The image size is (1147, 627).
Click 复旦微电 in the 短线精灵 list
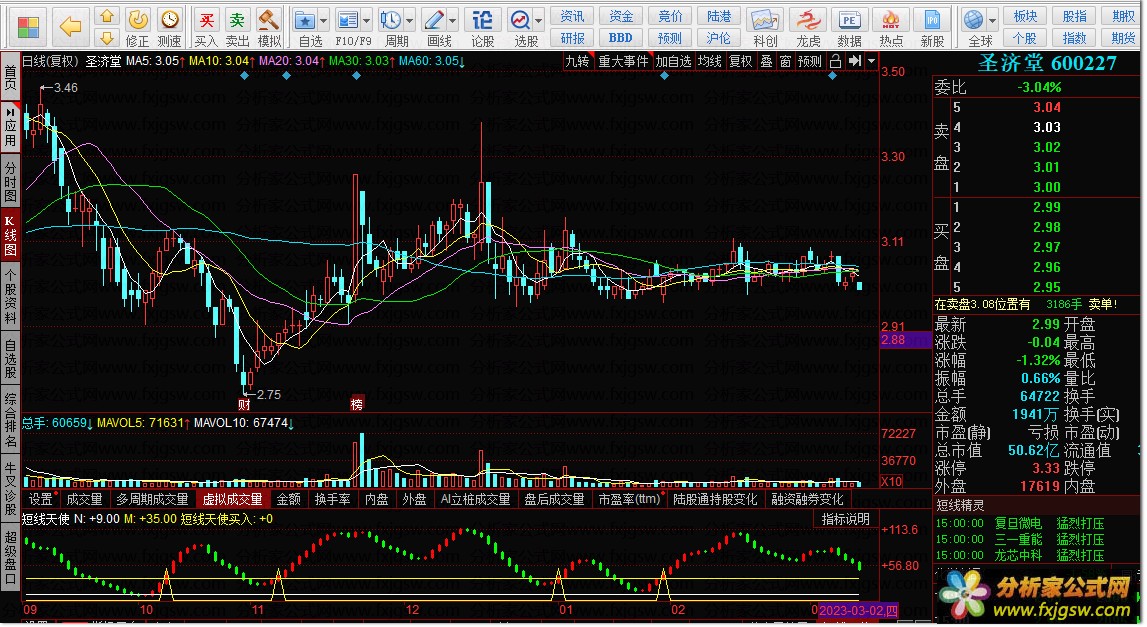[x=1018, y=523]
